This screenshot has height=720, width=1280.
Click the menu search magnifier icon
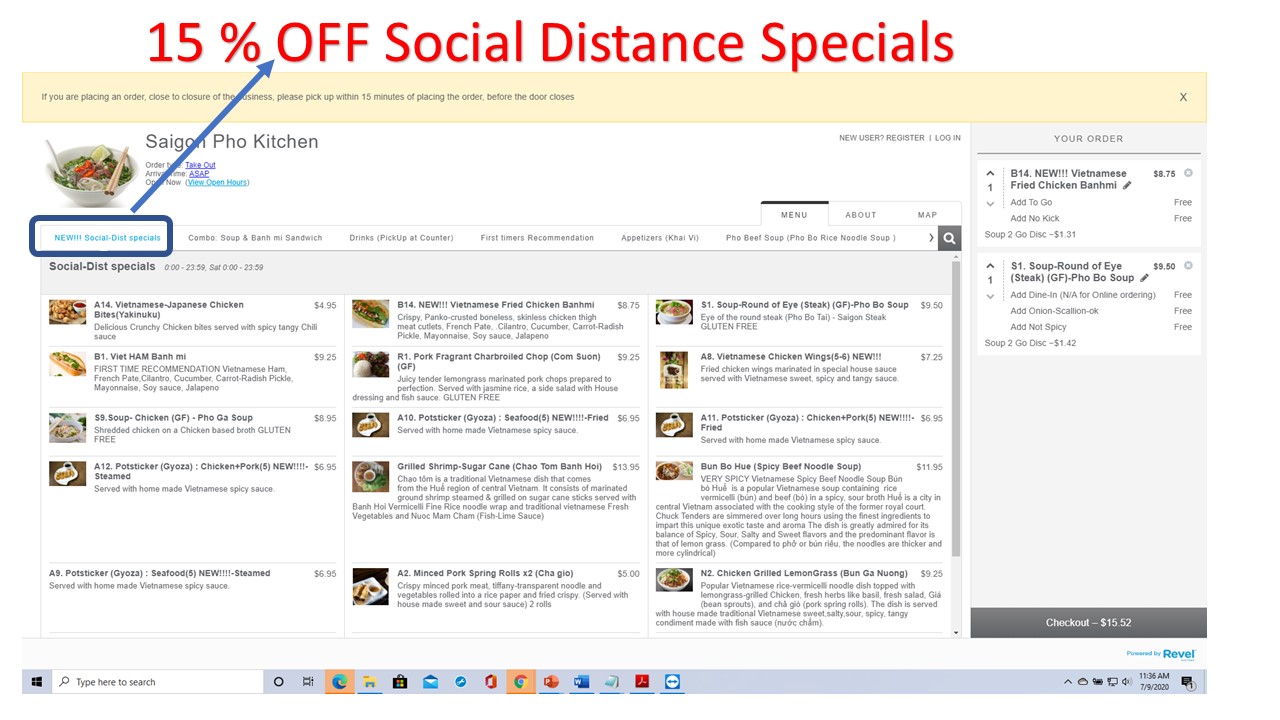click(949, 238)
